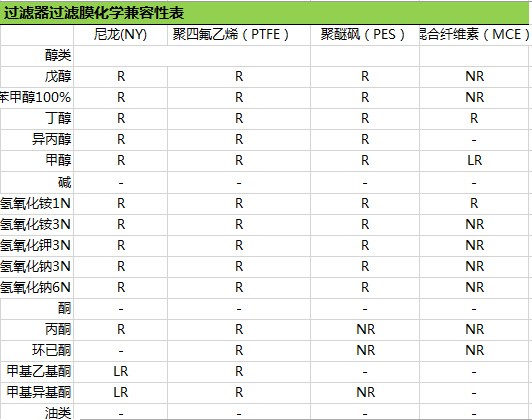Viewport: 532px width, 420px height.
Task: Click the 聚四氟乙烯 (PTFE) header cell
Action: tap(239, 35)
